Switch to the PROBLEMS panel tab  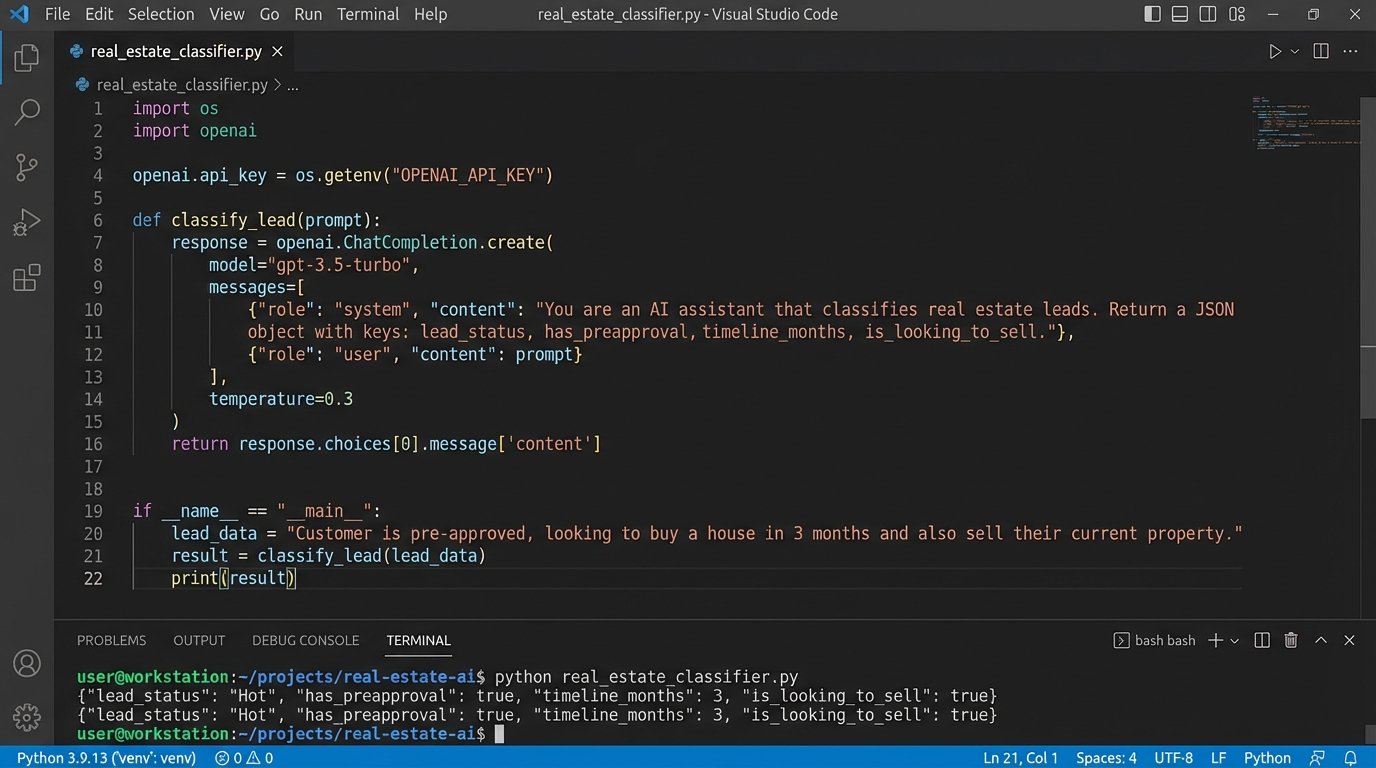tap(111, 640)
